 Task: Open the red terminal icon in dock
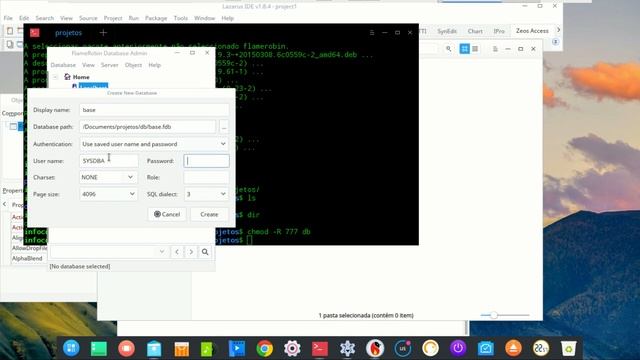(x=320, y=349)
